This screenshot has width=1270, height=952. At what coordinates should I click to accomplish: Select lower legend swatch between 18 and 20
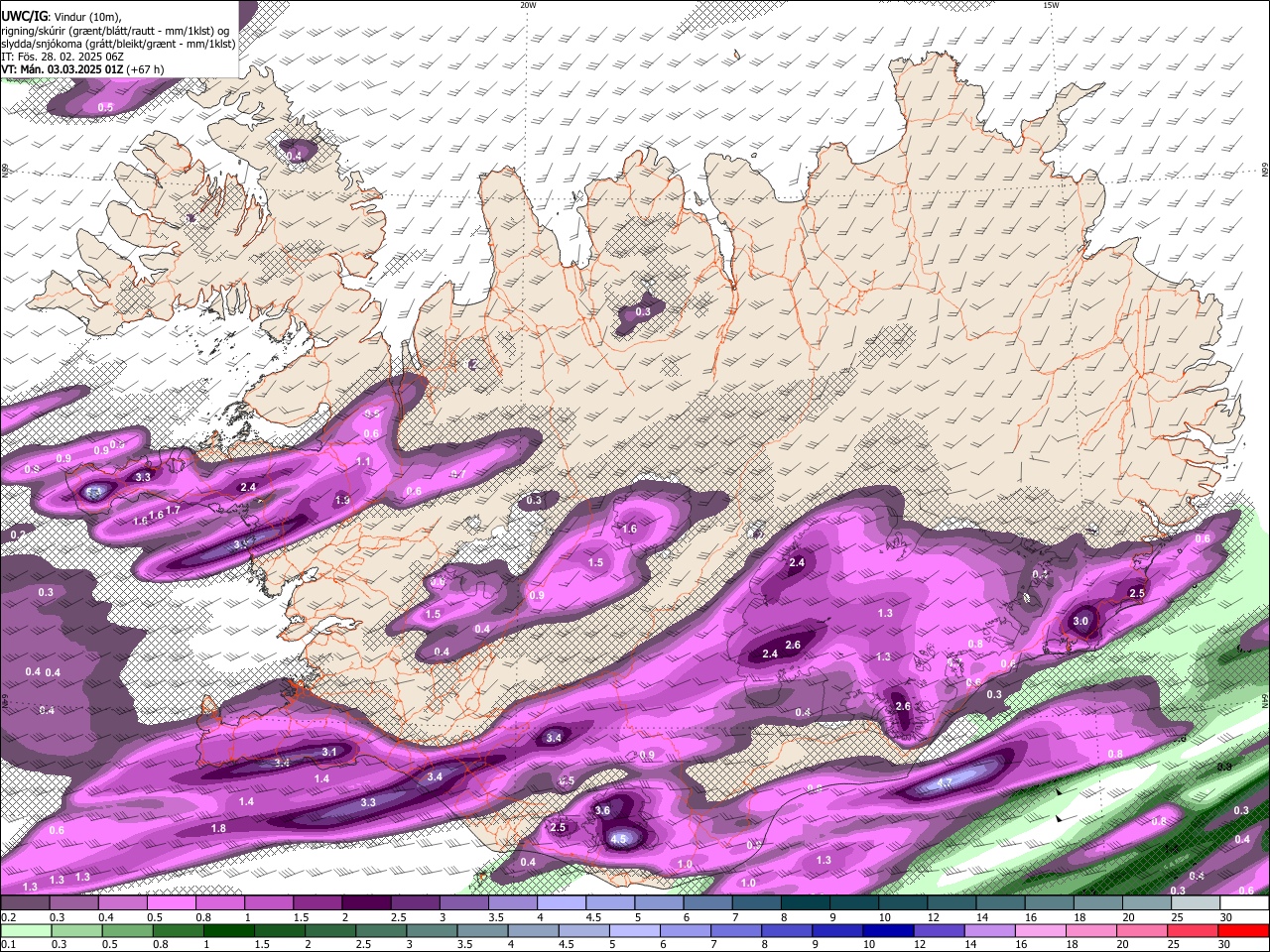coord(1090,931)
